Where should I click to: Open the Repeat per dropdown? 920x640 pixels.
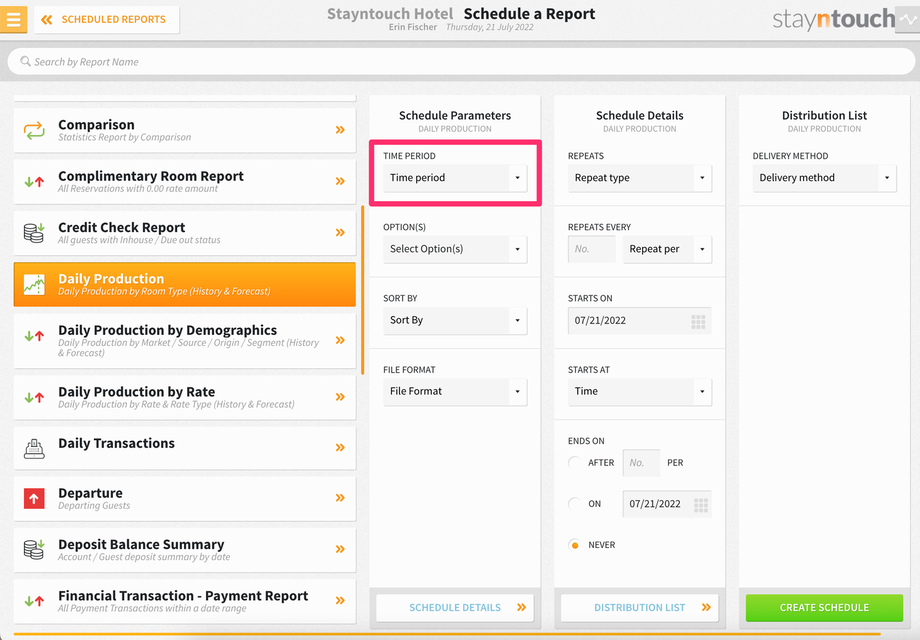667,249
